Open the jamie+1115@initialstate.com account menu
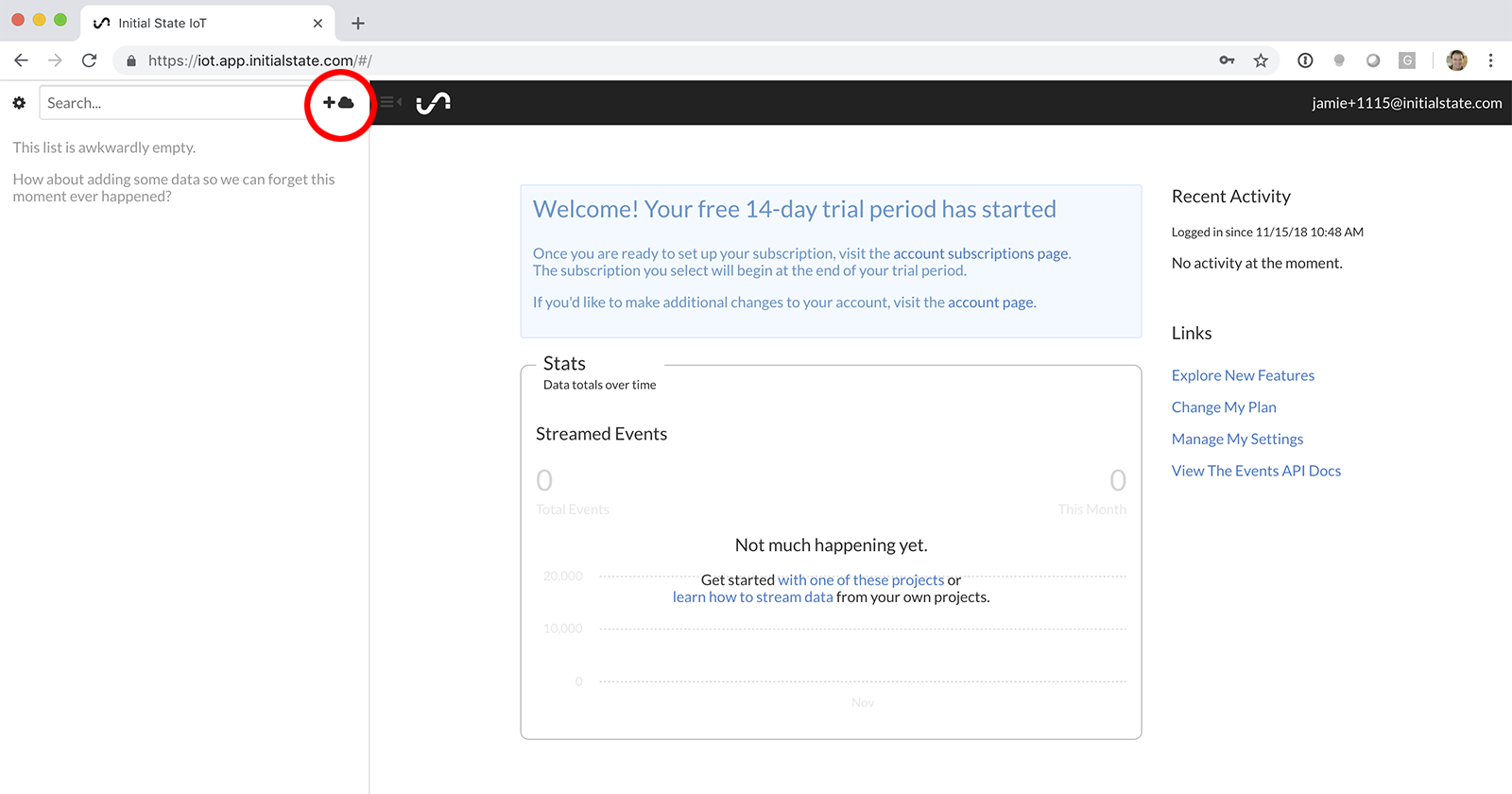1512x794 pixels. tap(1406, 103)
